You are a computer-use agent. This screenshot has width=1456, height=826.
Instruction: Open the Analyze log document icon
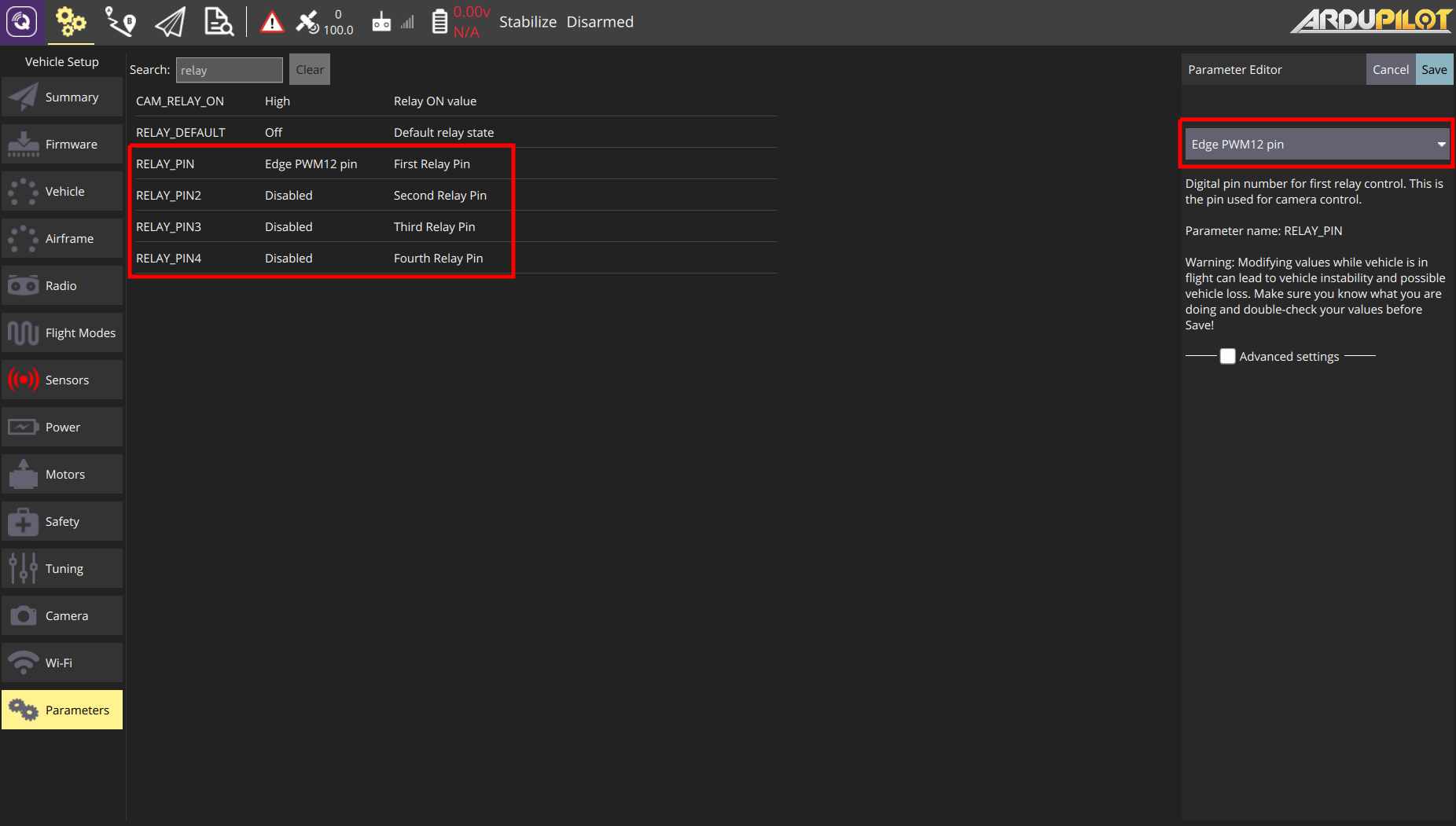[218, 22]
